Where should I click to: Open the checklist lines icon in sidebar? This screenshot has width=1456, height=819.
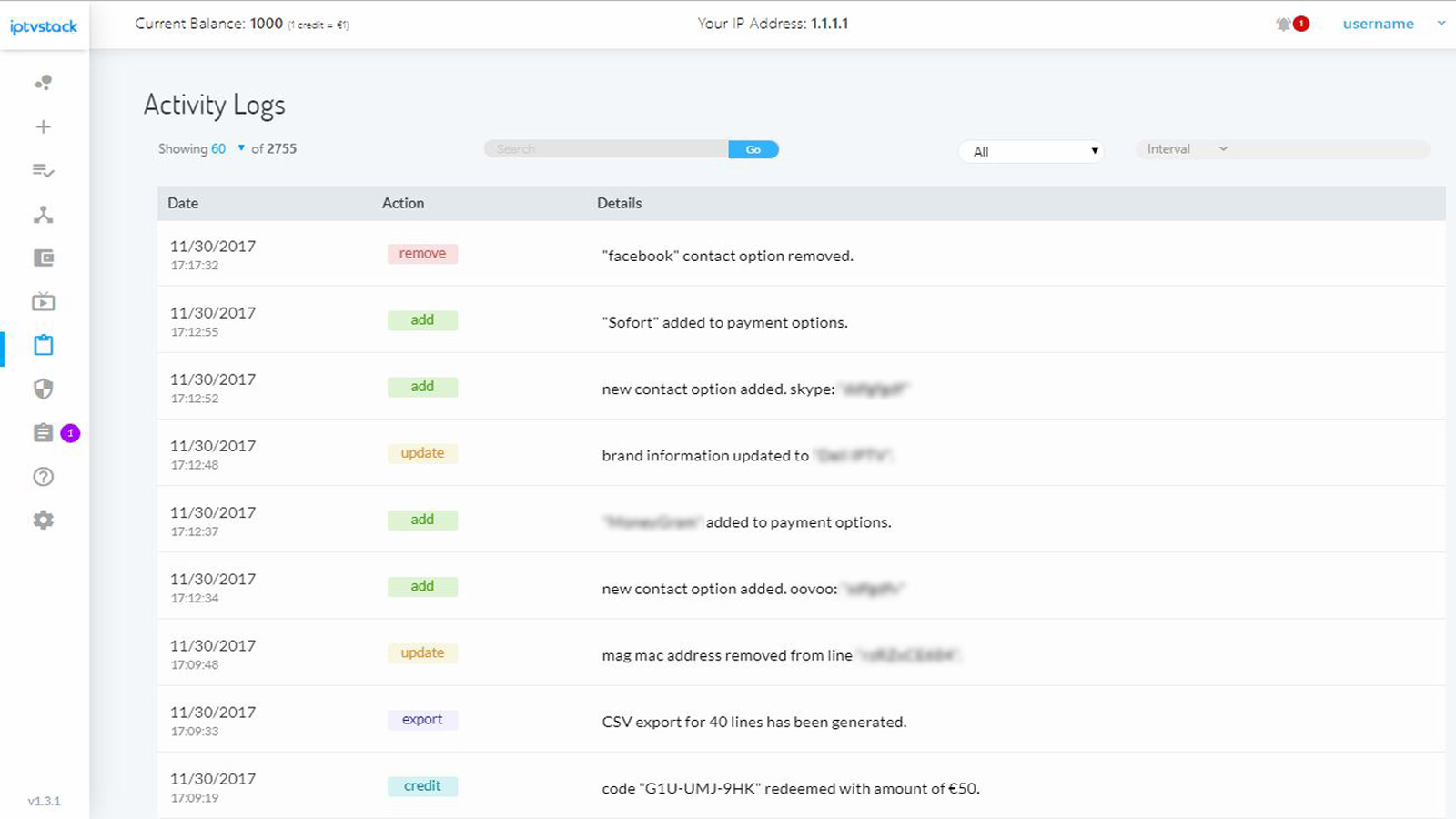[x=43, y=170]
